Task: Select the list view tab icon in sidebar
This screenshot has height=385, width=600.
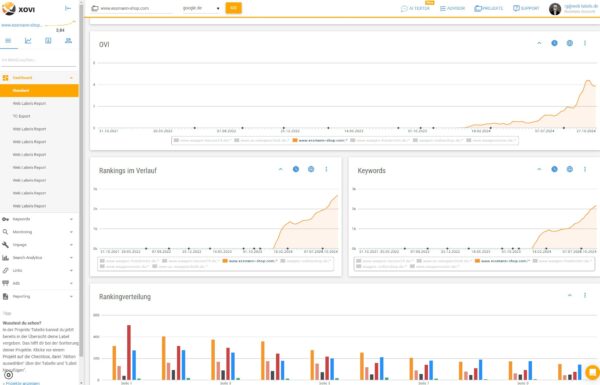Action: click(x=8, y=41)
